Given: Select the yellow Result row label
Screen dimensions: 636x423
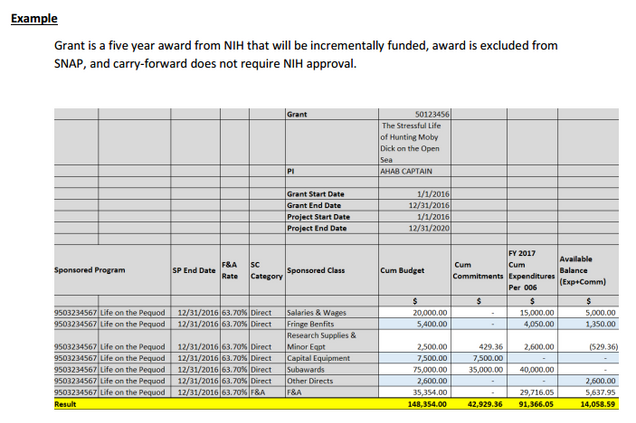Looking at the screenshot, I should [67, 402].
